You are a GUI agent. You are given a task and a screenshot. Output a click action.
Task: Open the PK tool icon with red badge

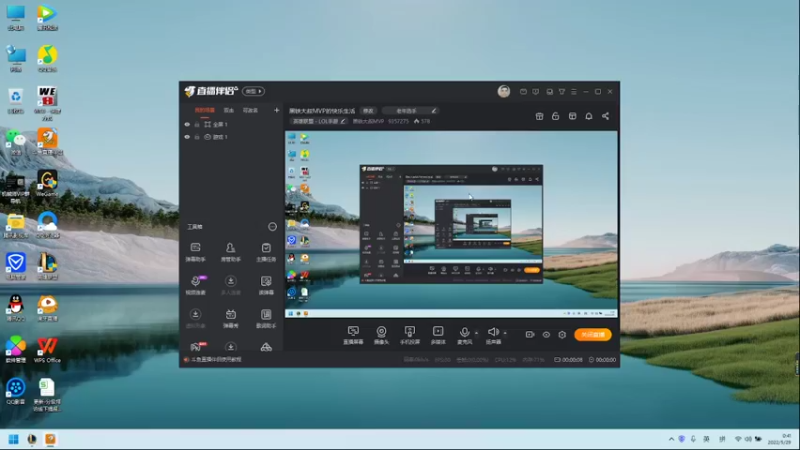pyautogui.click(x=197, y=347)
